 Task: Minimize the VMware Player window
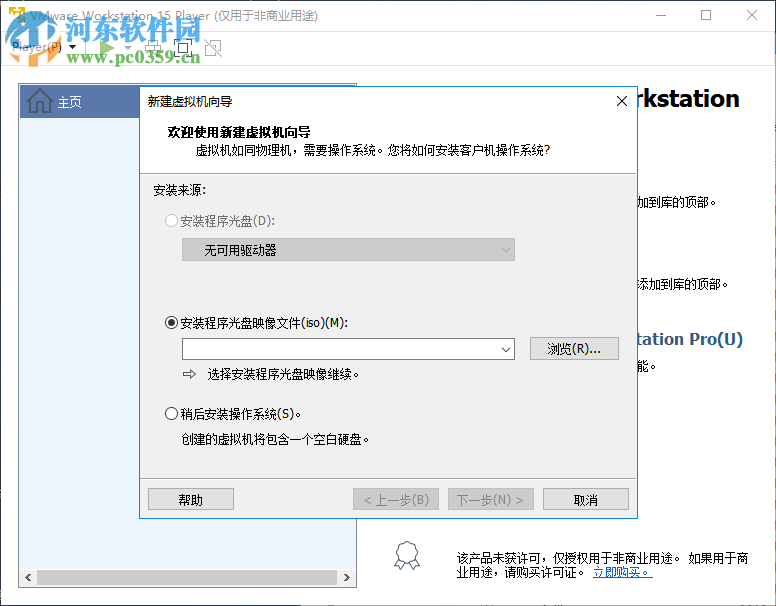pos(661,15)
